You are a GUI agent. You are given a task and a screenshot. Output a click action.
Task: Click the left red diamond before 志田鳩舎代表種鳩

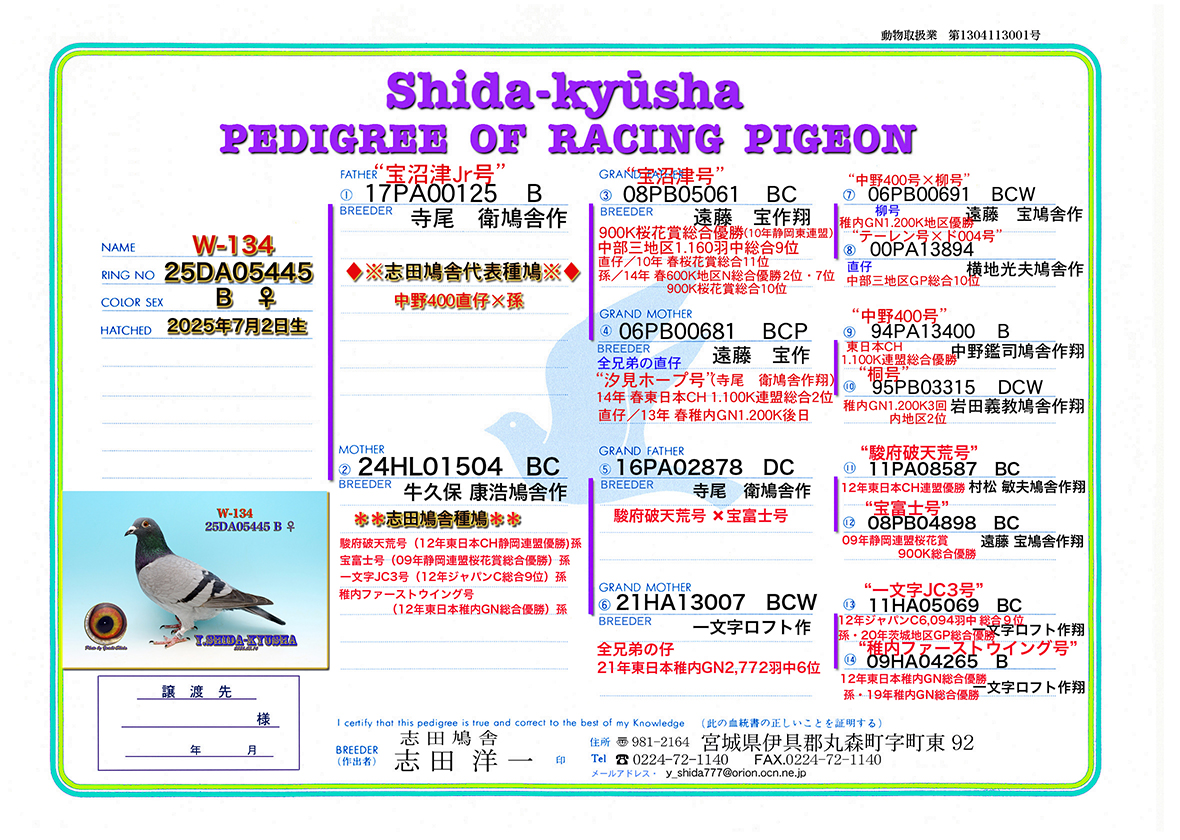(x=353, y=272)
